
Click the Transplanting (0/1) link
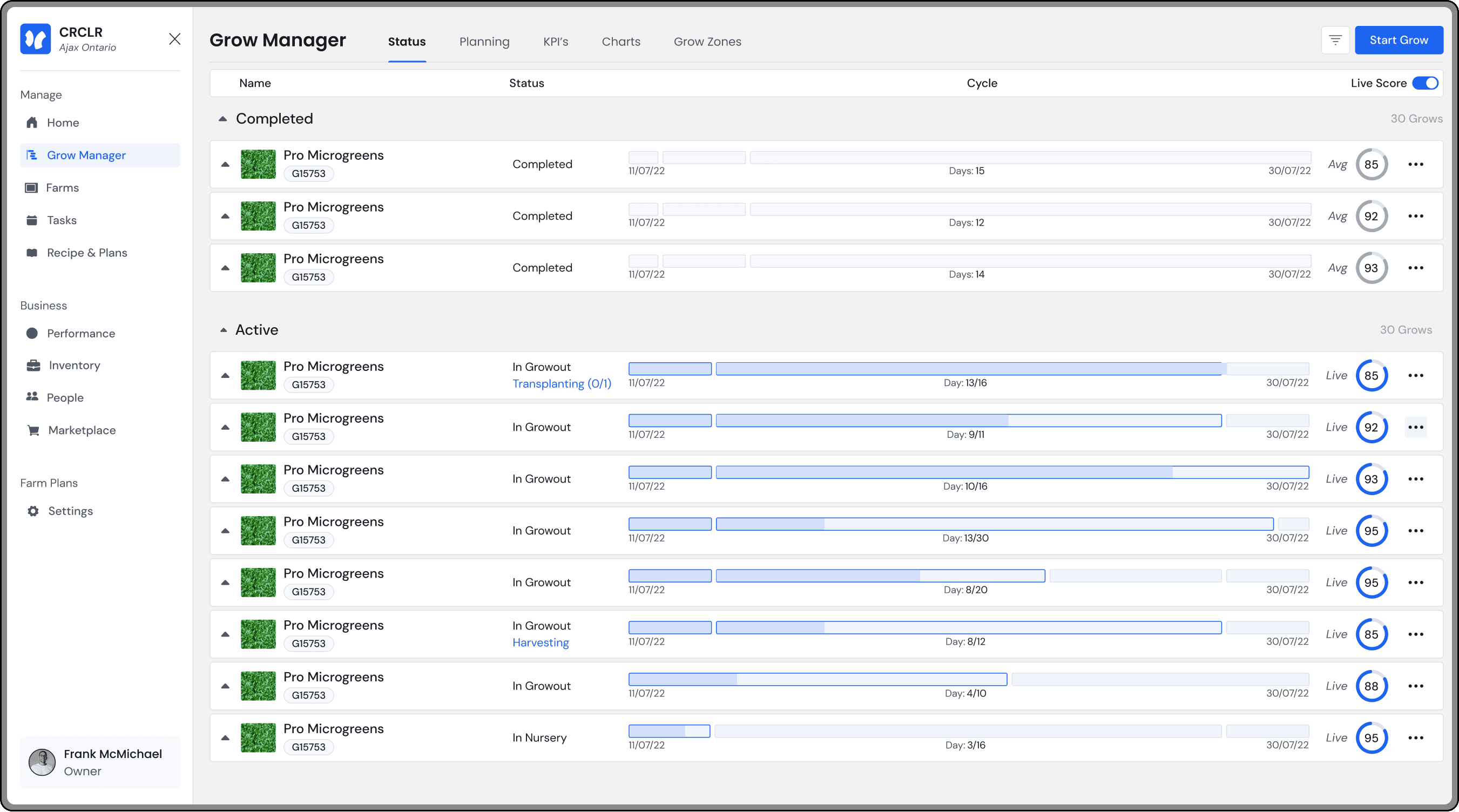[x=561, y=384]
